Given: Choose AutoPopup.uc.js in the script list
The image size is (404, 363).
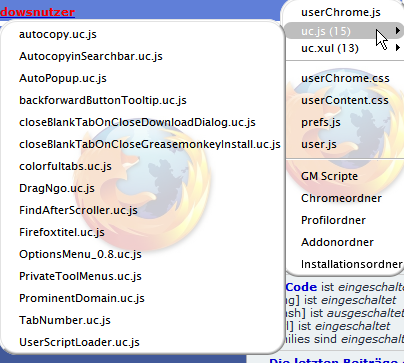Looking at the screenshot, I should click(x=63, y=78).
